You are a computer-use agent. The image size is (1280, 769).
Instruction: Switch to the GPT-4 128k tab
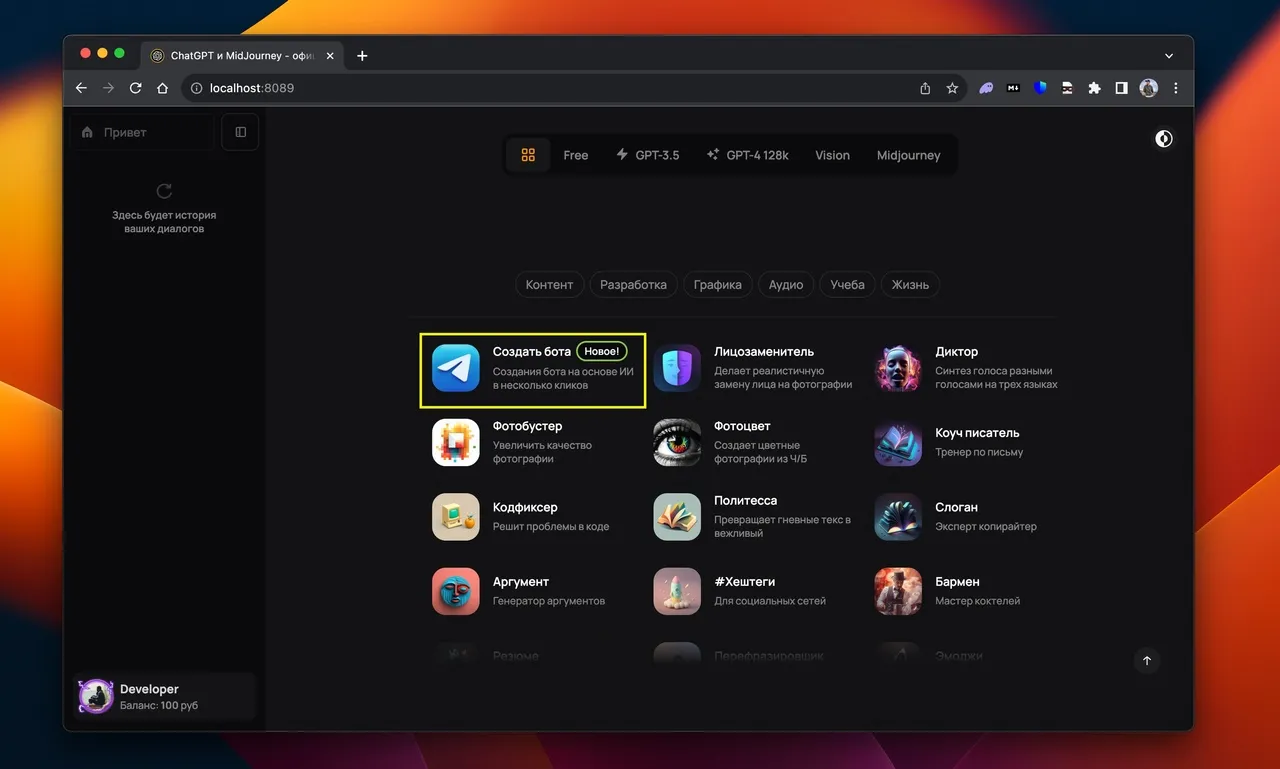point(747,155)
